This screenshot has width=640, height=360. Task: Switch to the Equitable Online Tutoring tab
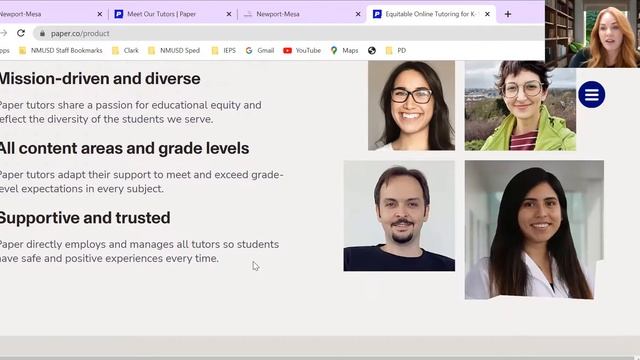pyautogui.click(x=431, y=14)
